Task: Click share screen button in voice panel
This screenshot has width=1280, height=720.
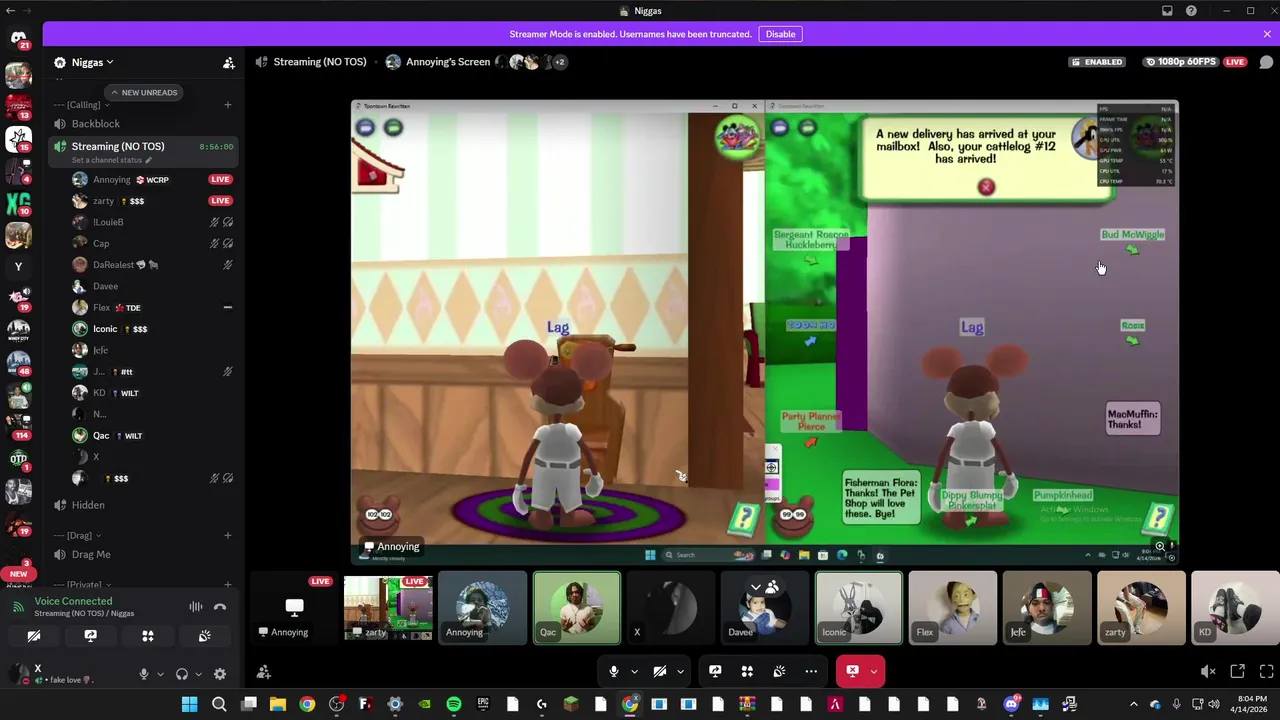Action: pos(90,636)
